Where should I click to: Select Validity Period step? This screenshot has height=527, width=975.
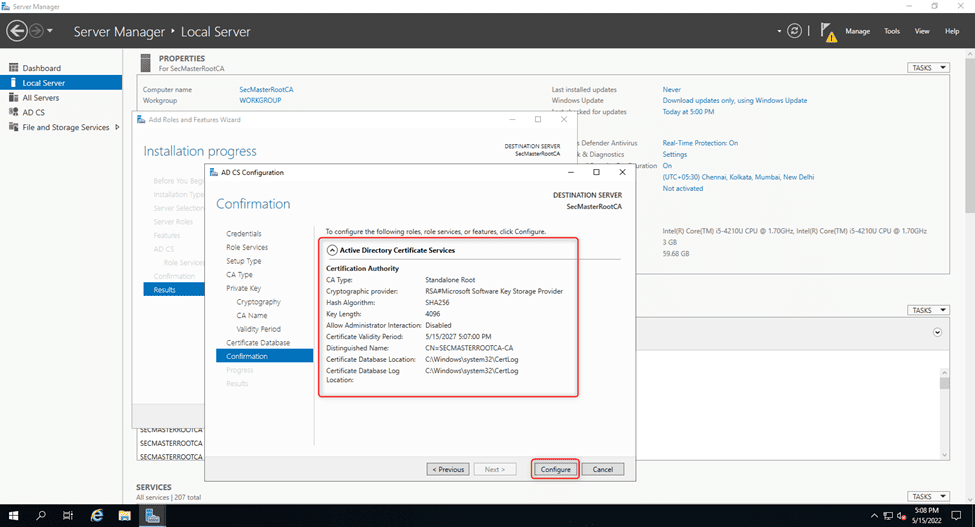tap(259, 329)
